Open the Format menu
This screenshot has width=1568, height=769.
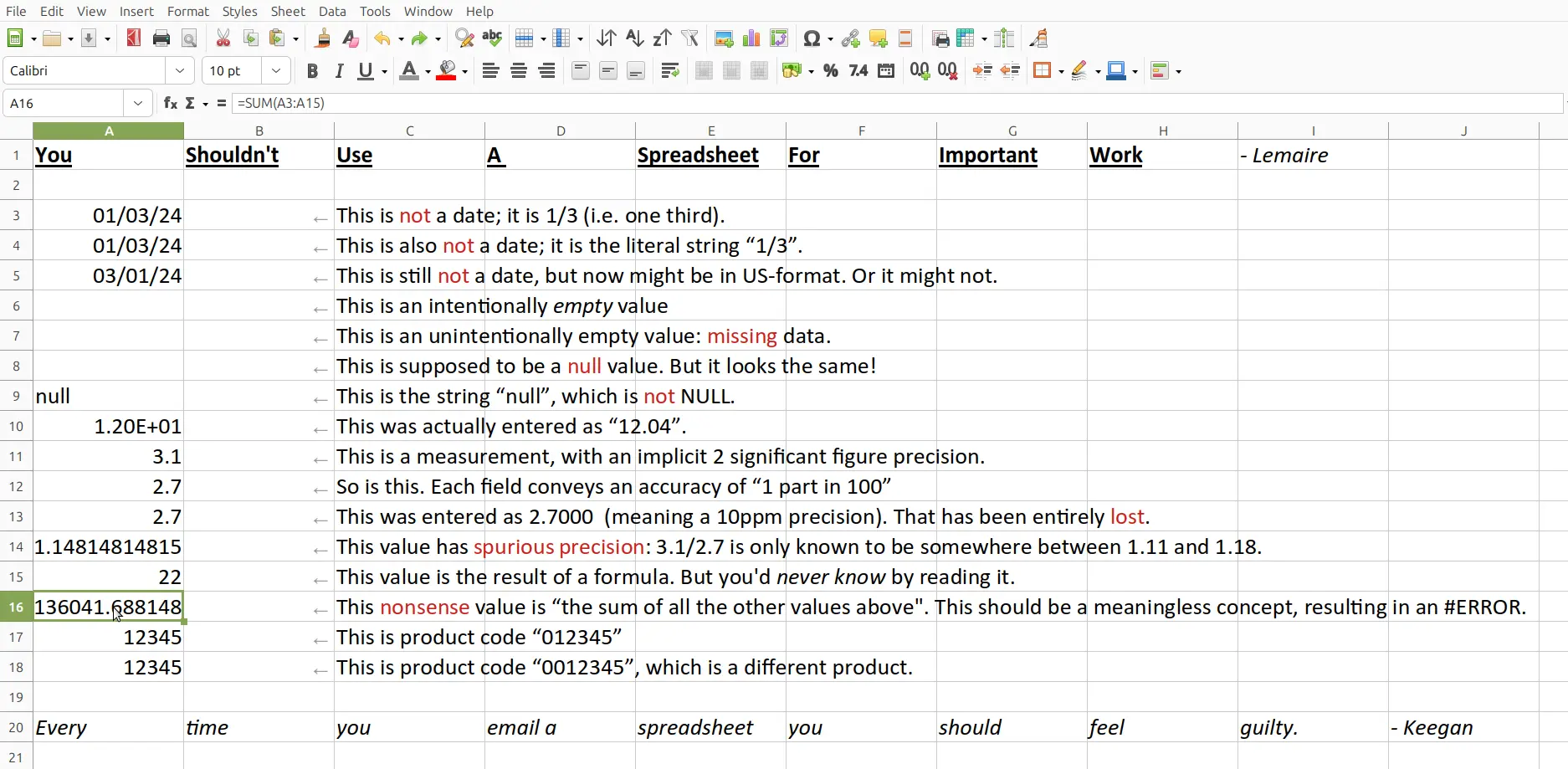(x=188, y=11)
